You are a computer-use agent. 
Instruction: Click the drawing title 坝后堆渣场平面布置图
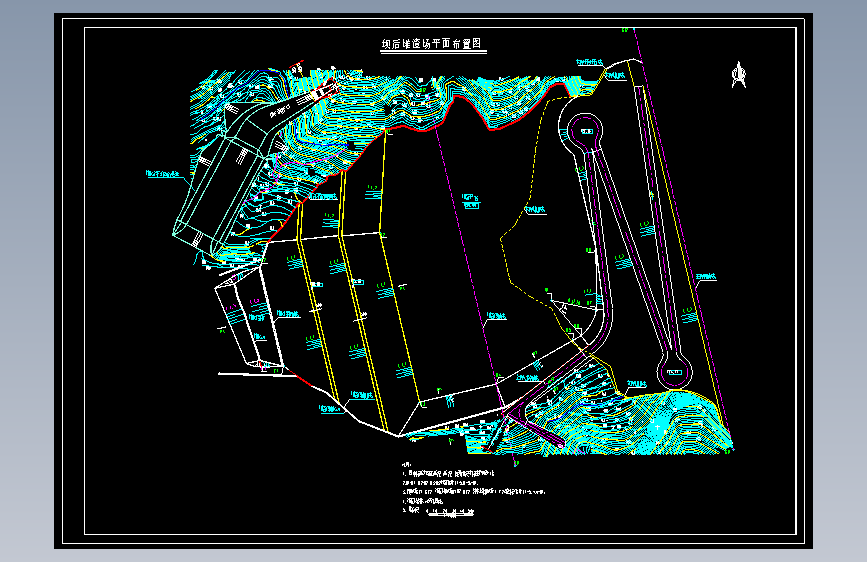pyautogui.click(x=432, y=44)
